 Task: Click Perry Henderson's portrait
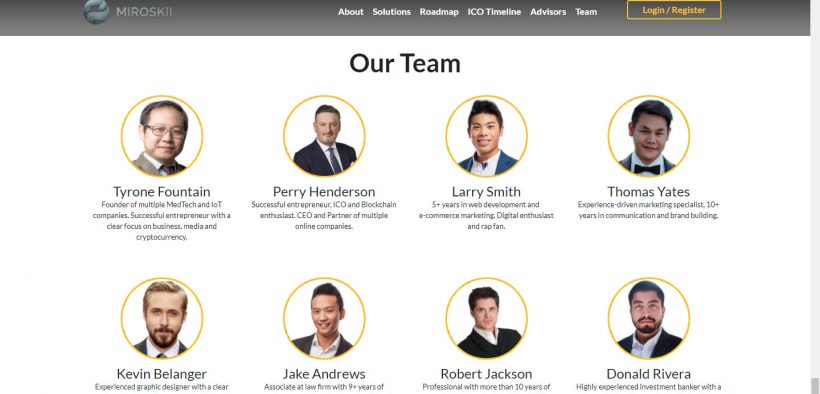(x=324, y=136)
